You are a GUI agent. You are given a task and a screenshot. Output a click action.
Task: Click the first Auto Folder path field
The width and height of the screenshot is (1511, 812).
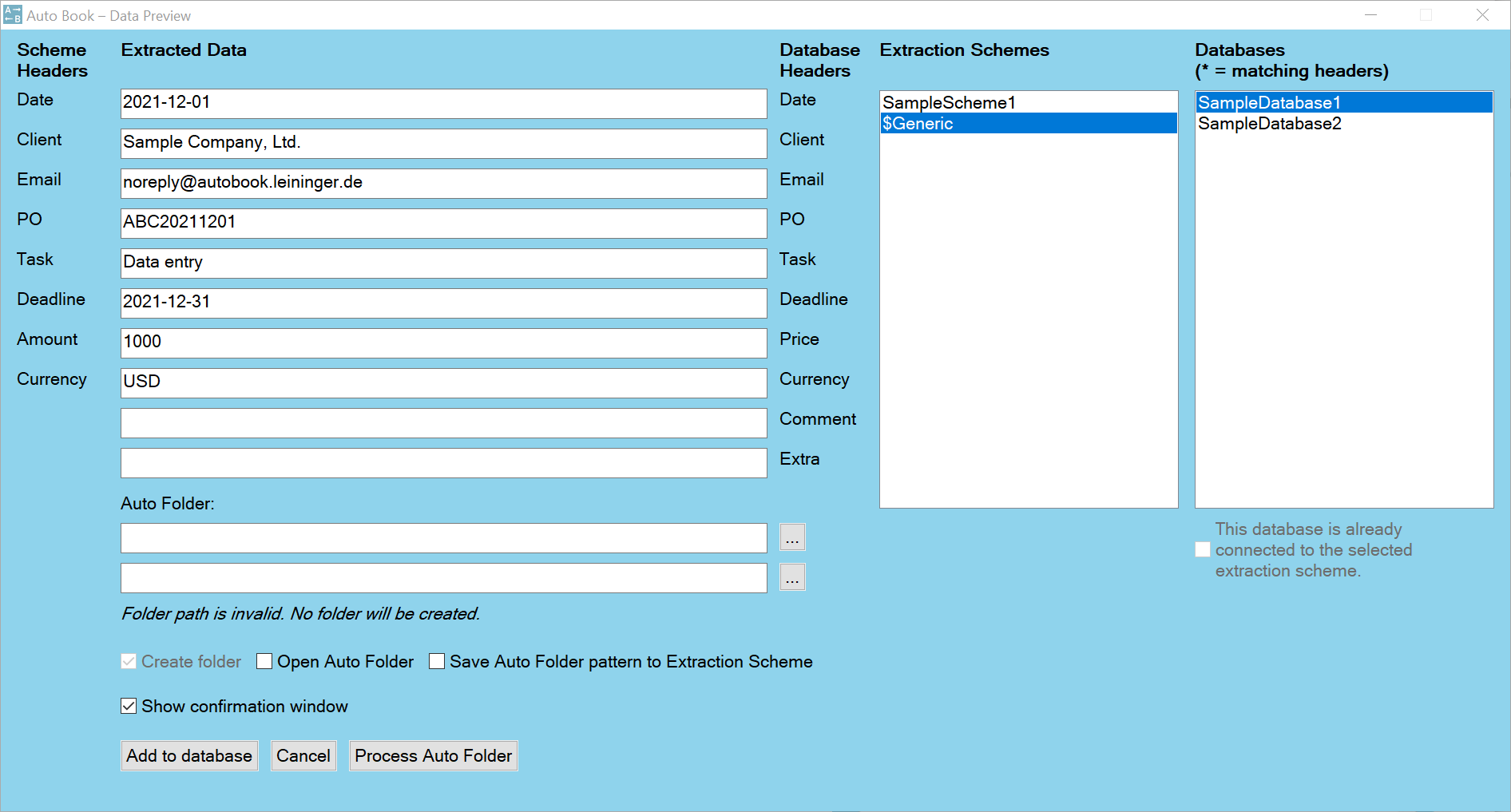(443, 537)
